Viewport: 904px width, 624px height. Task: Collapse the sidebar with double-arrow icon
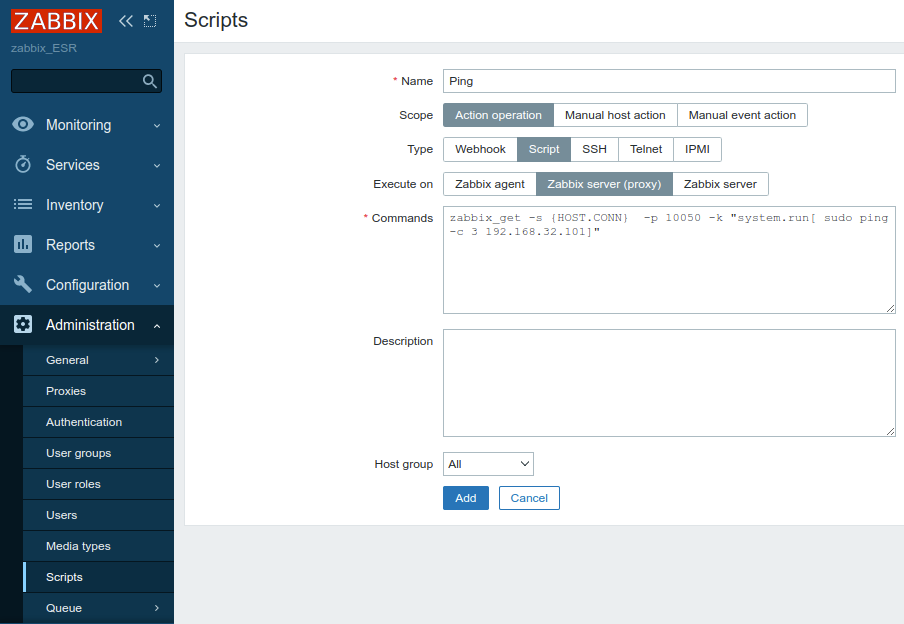(x=126, y=21)
